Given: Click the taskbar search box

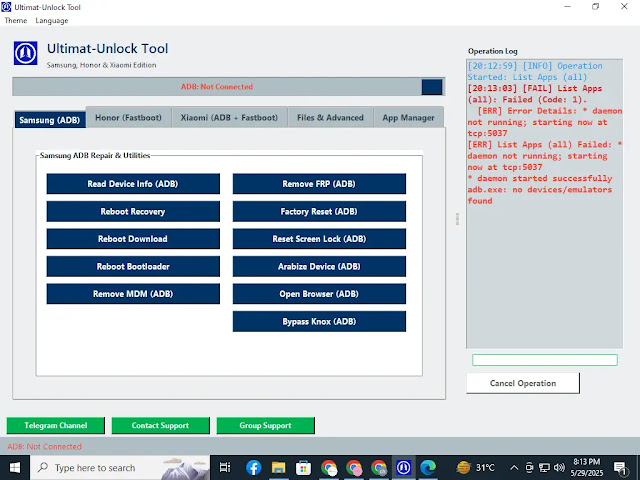Looking at the screenshot, I should click(x=120, y=468).
